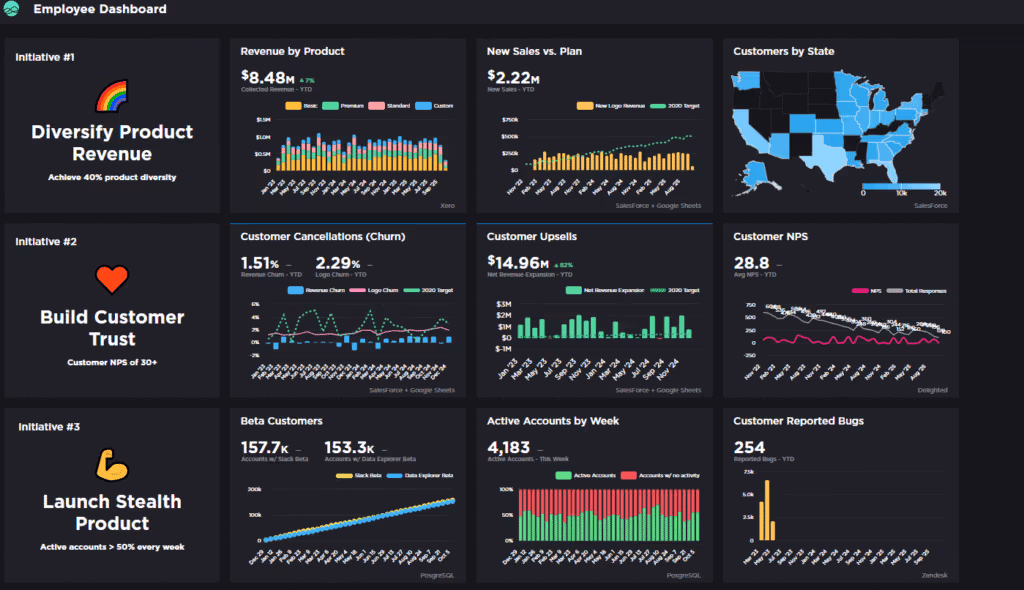Viewport: 1024px width, 590px height.
Task: Click the Delighted source label
Action: tap(932, 390)
